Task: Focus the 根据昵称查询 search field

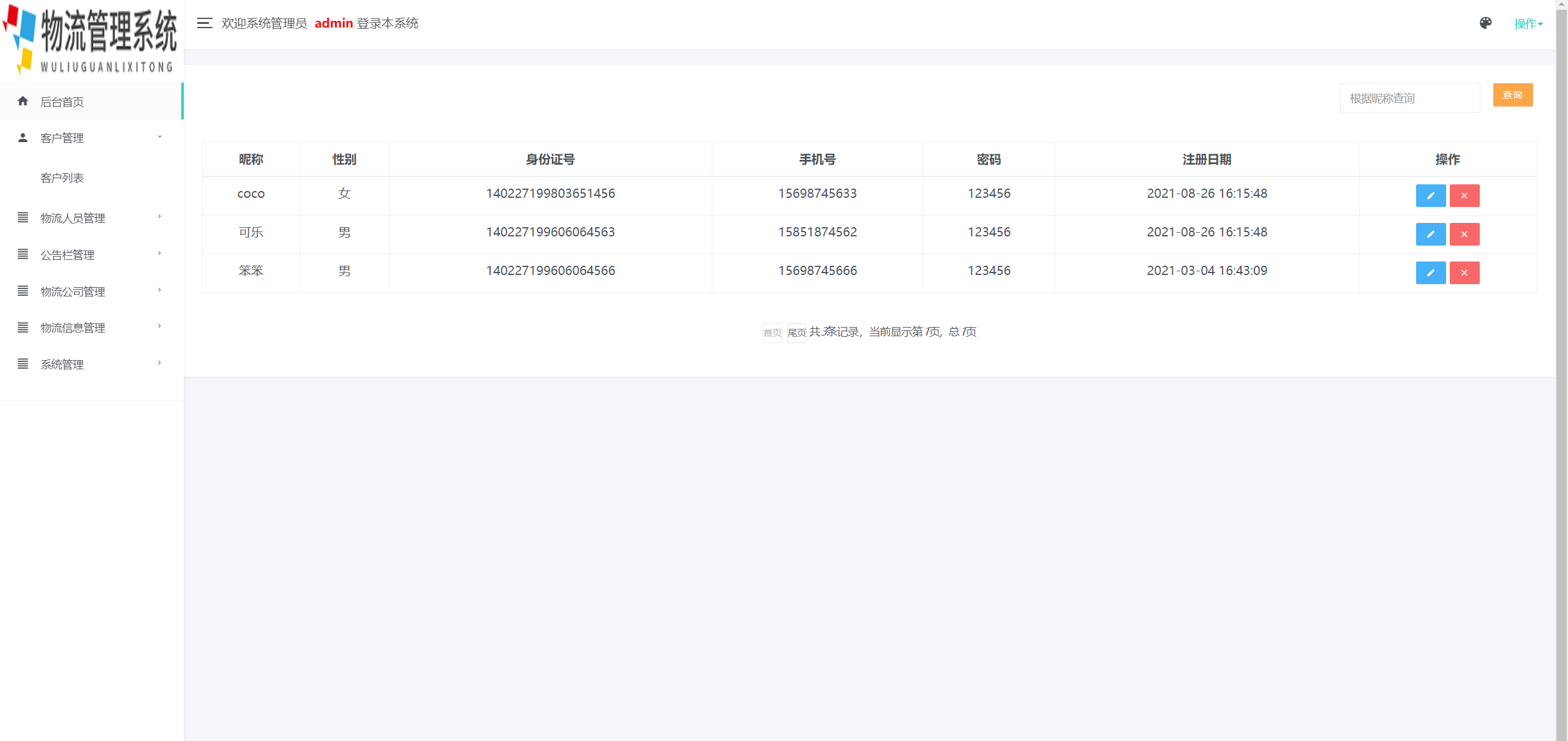Action: coord(1409,98)
